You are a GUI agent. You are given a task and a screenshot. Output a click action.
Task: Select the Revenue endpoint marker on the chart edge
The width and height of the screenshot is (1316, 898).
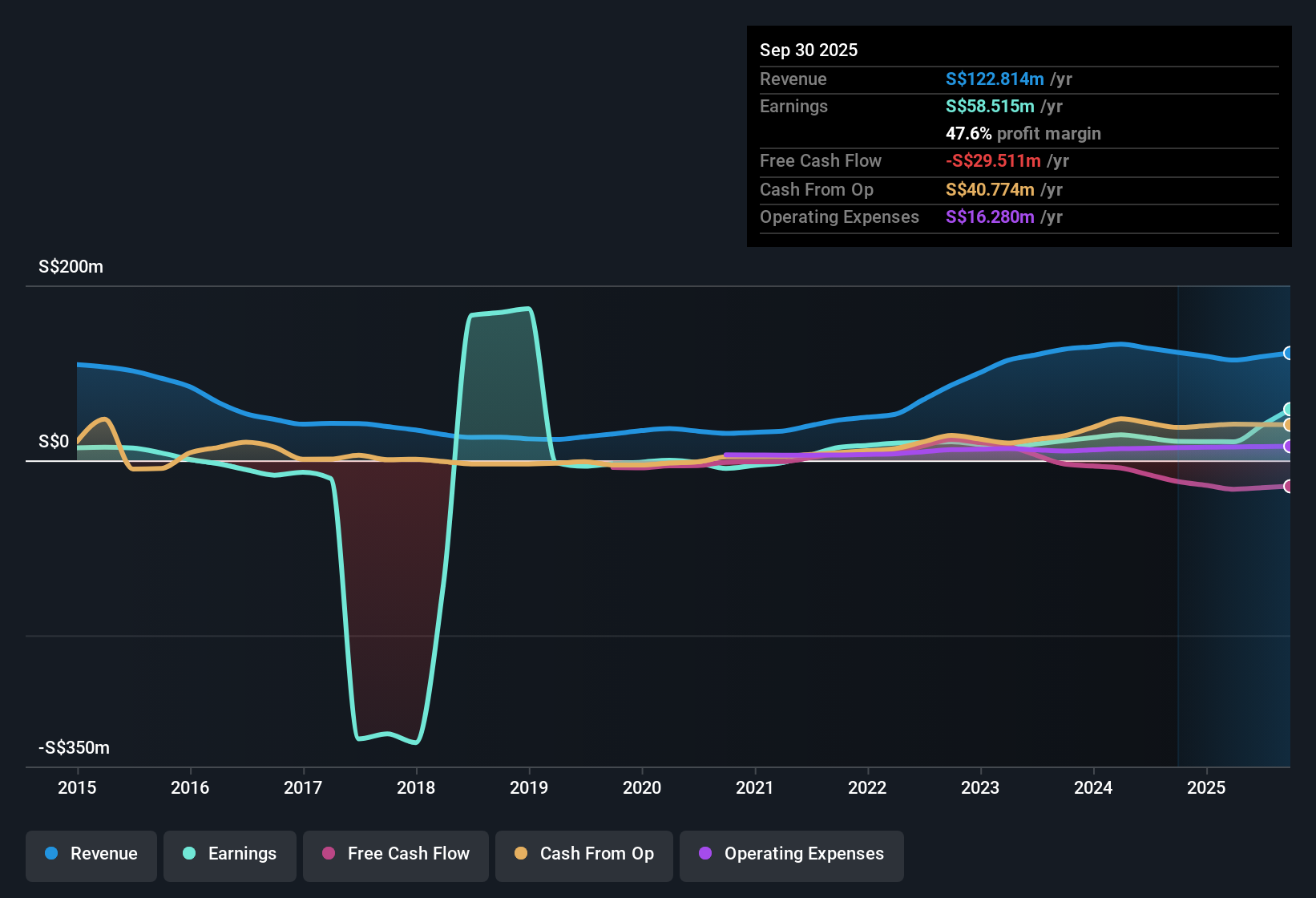tap(1289, 353)
